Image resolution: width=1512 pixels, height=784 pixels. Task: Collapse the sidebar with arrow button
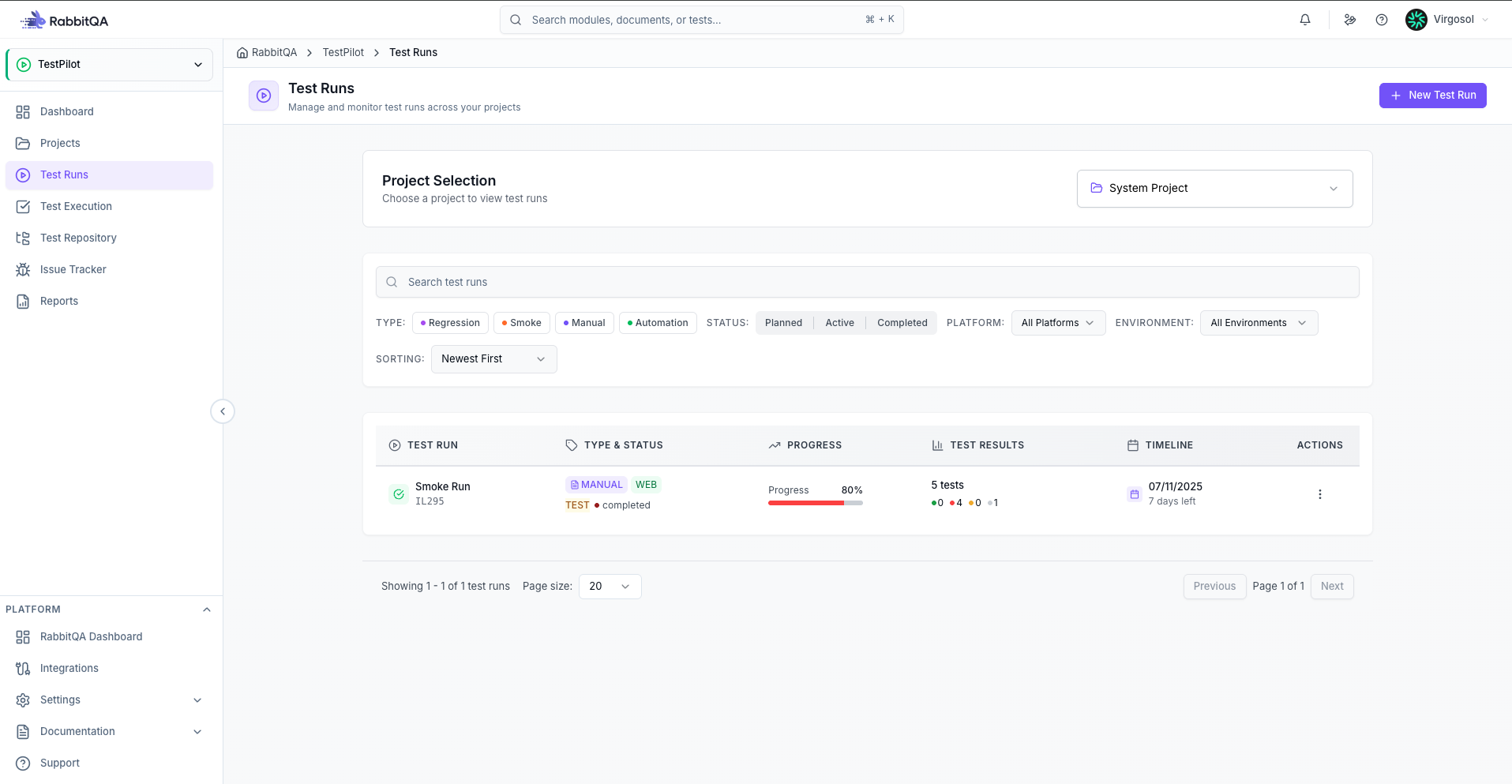223,411
